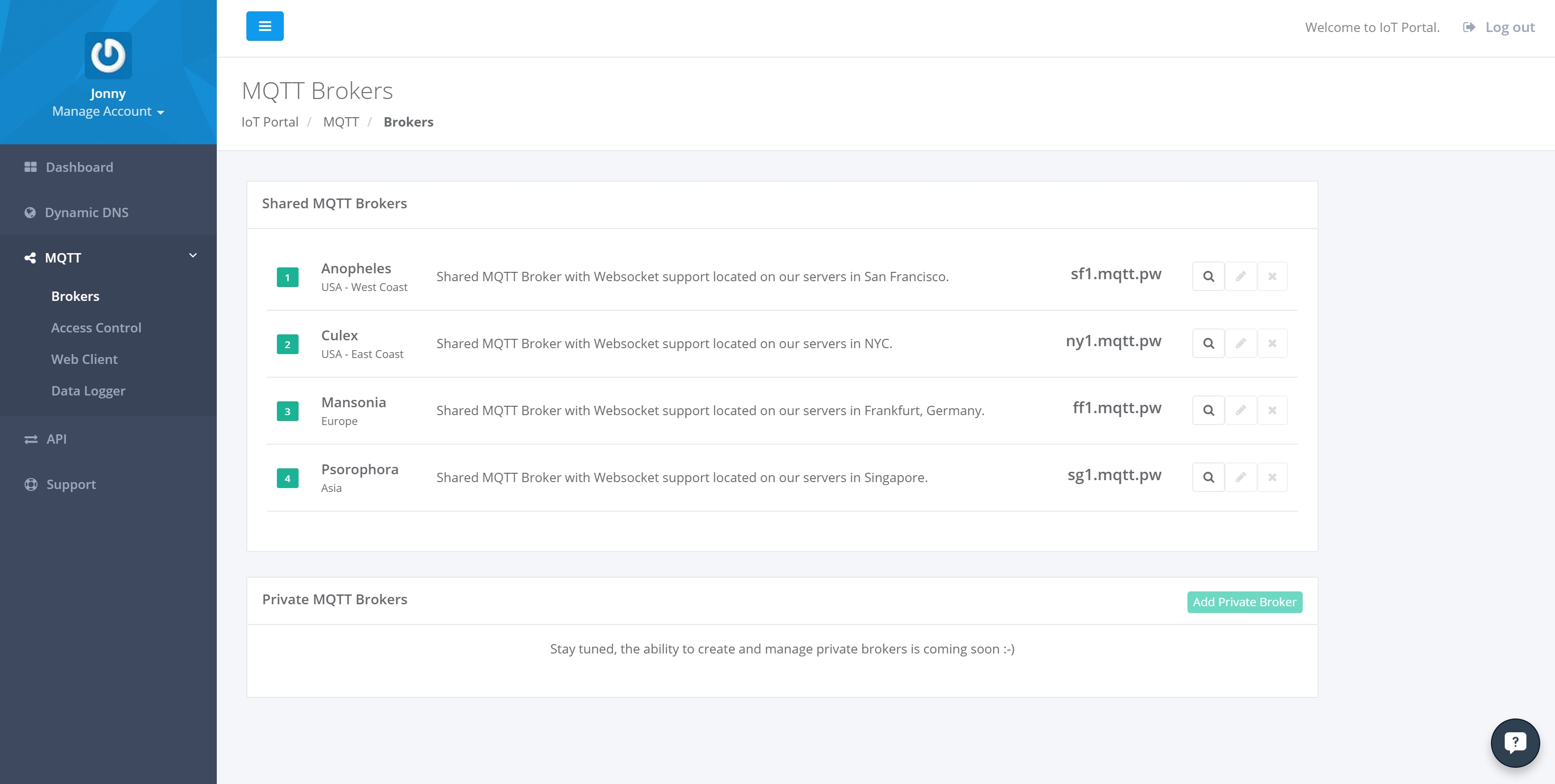Click the Frankfurt, Germany broker description
1555x784 pixels.
[710, 410]
